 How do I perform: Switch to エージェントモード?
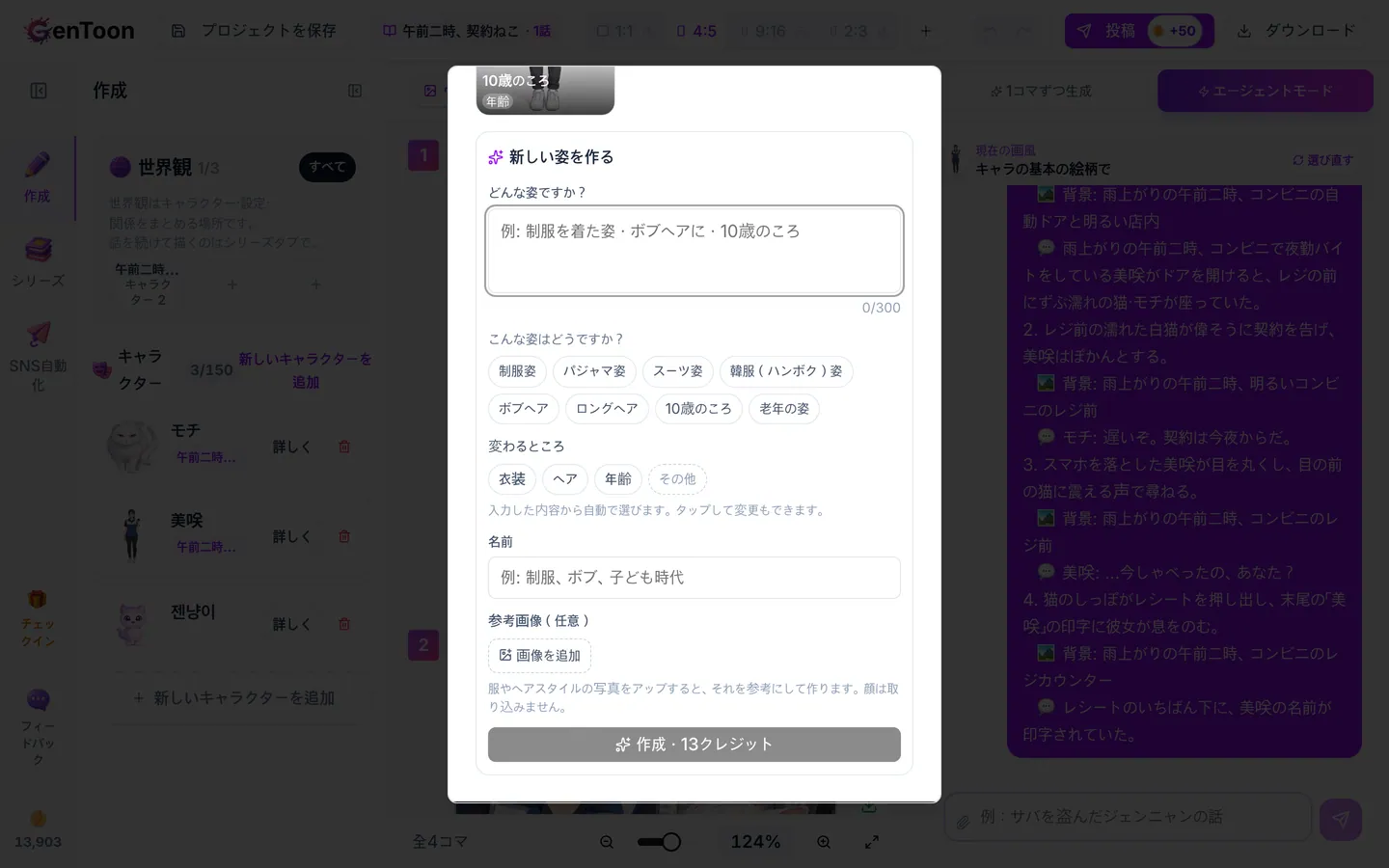[x=1266, y=91]
